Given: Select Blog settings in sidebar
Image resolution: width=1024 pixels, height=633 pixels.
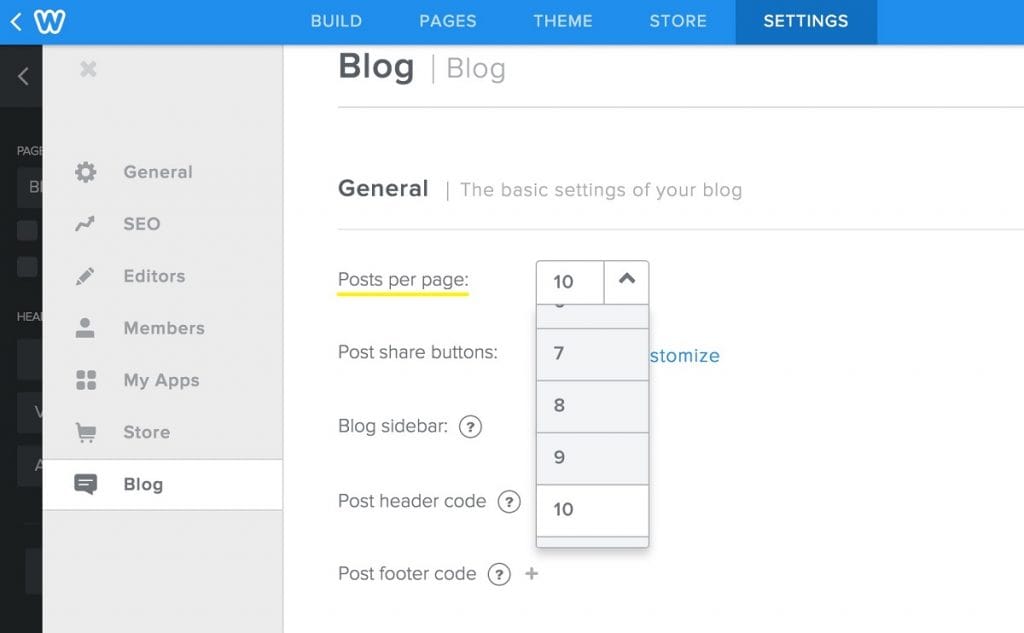Looking at the screenshot, I should pos(163,485).
